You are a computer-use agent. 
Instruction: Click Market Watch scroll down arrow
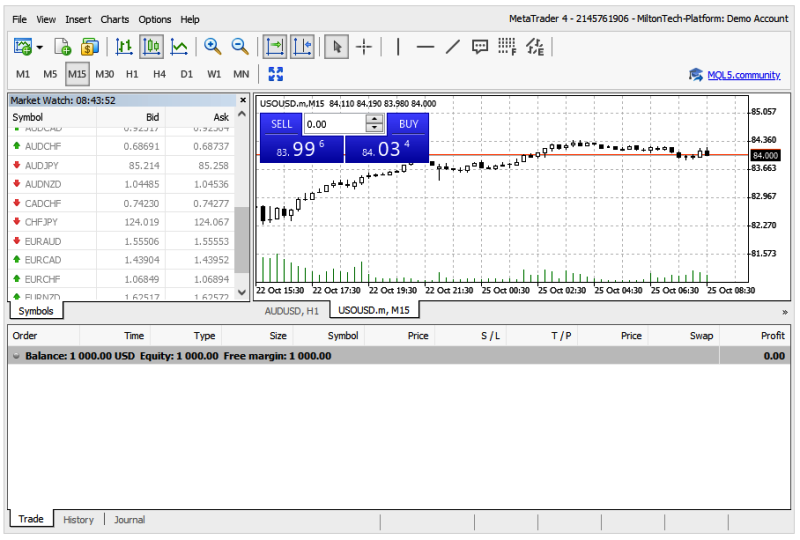click(x=242, y=292)
